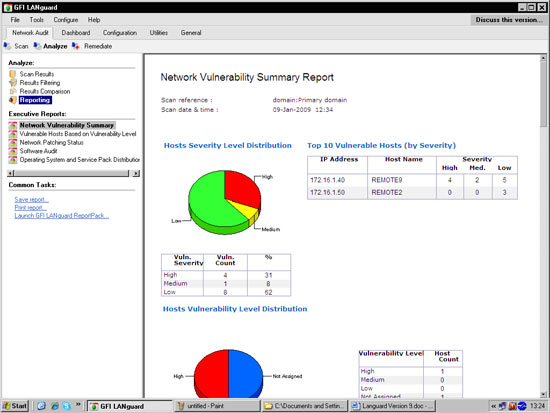Click the Discuss this version button
The image size is (550, 413).
point(509,20)
